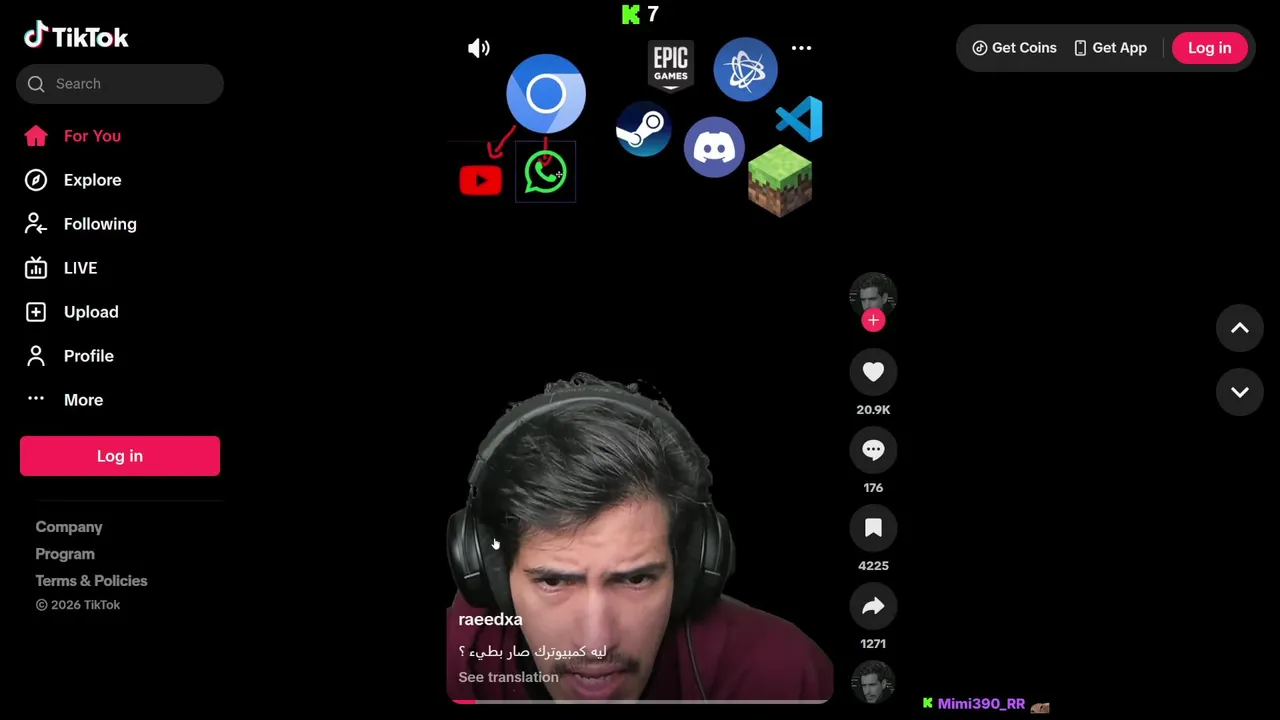Click the search magnifier icon
Viewport: 1280px width, 720px height.
point(36,84)
